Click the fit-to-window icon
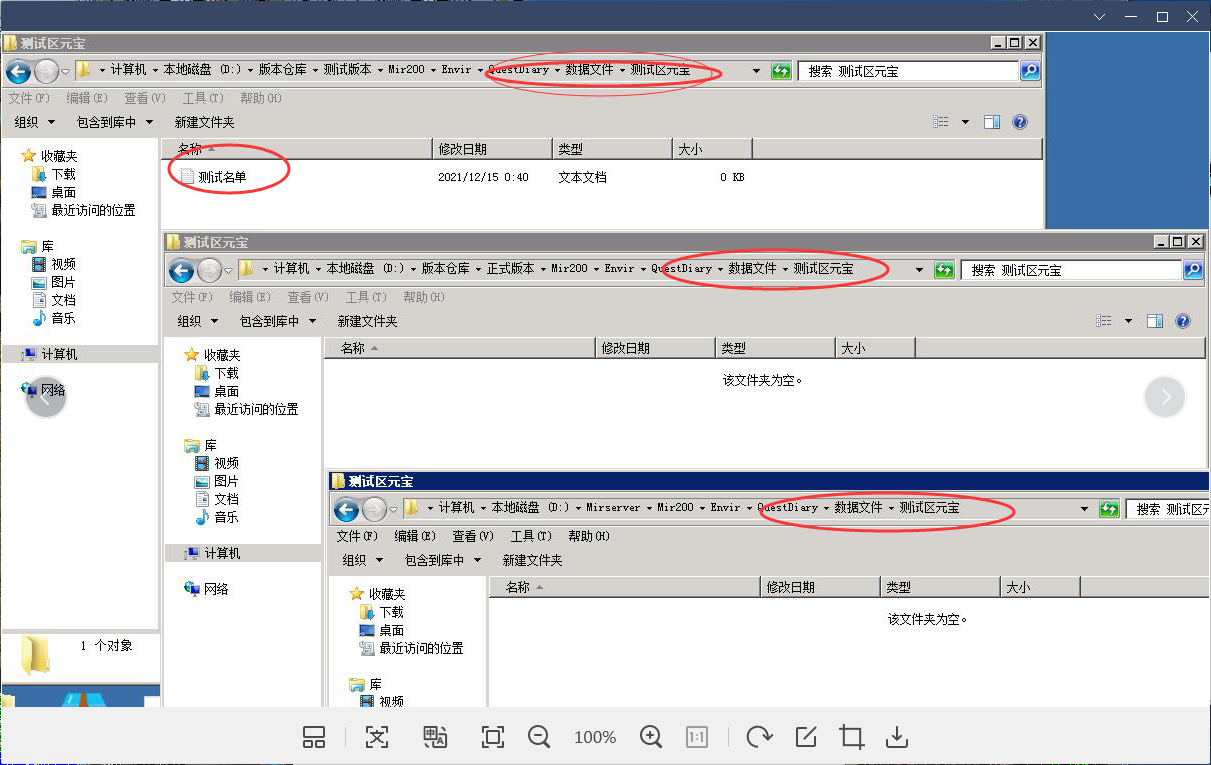This screenshot has height=765, width=1211. [492, 738]
